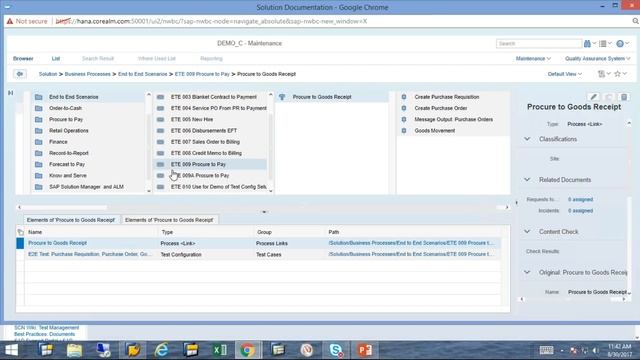The height and width of the screenshot is (360, 640).
Task: Click ETE 009 Procure to Pay breadcrumb link
Action: [x=202, y=74]
